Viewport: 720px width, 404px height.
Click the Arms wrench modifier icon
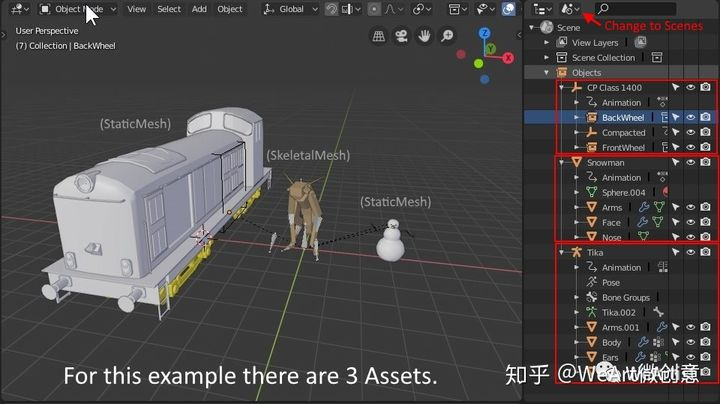644,208
